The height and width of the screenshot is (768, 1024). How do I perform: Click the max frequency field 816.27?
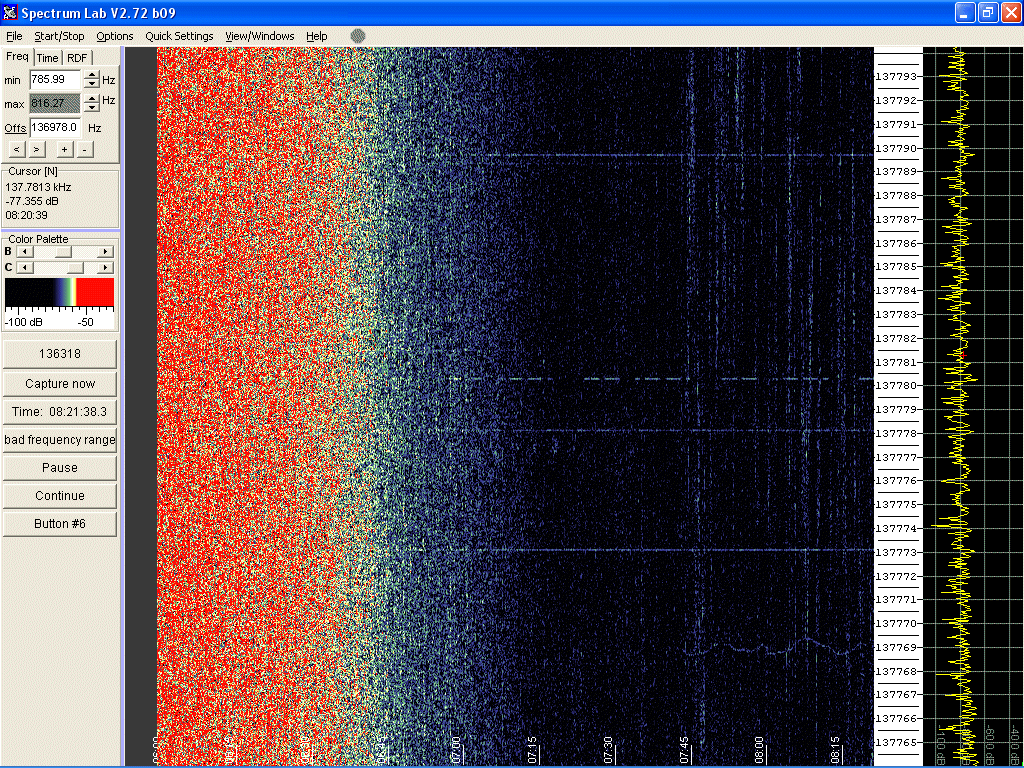[55, 103]
